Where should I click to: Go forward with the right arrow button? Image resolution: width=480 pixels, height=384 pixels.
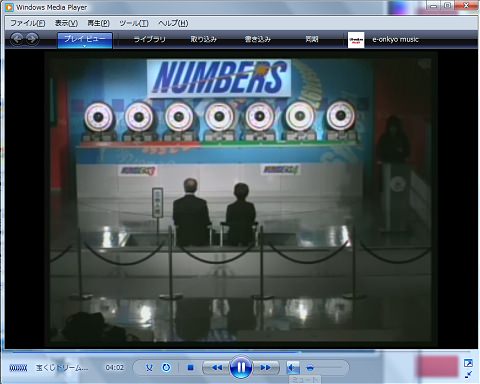32,39
